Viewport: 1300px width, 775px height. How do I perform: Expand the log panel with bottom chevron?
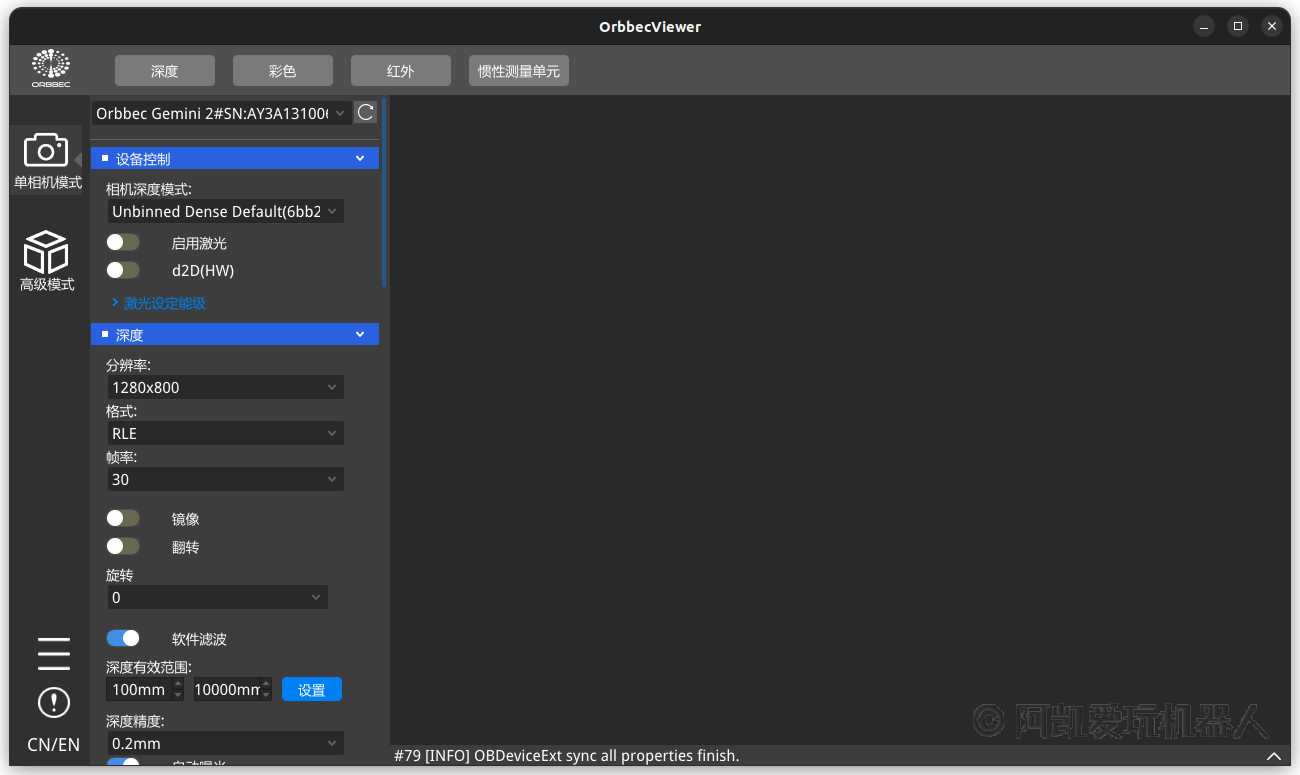point(1273,756)
